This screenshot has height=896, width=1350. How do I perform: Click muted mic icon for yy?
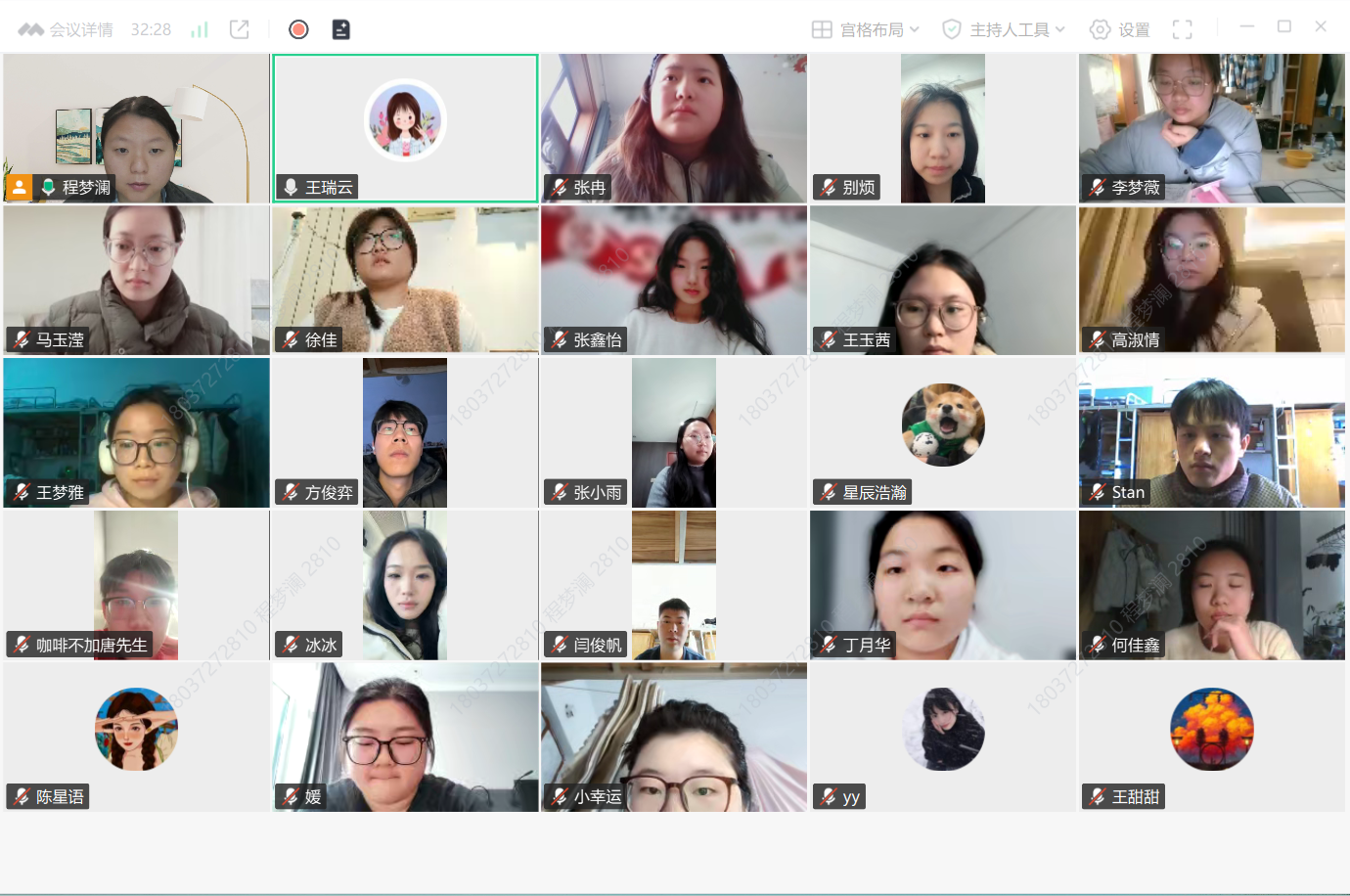tap(829, 797)
